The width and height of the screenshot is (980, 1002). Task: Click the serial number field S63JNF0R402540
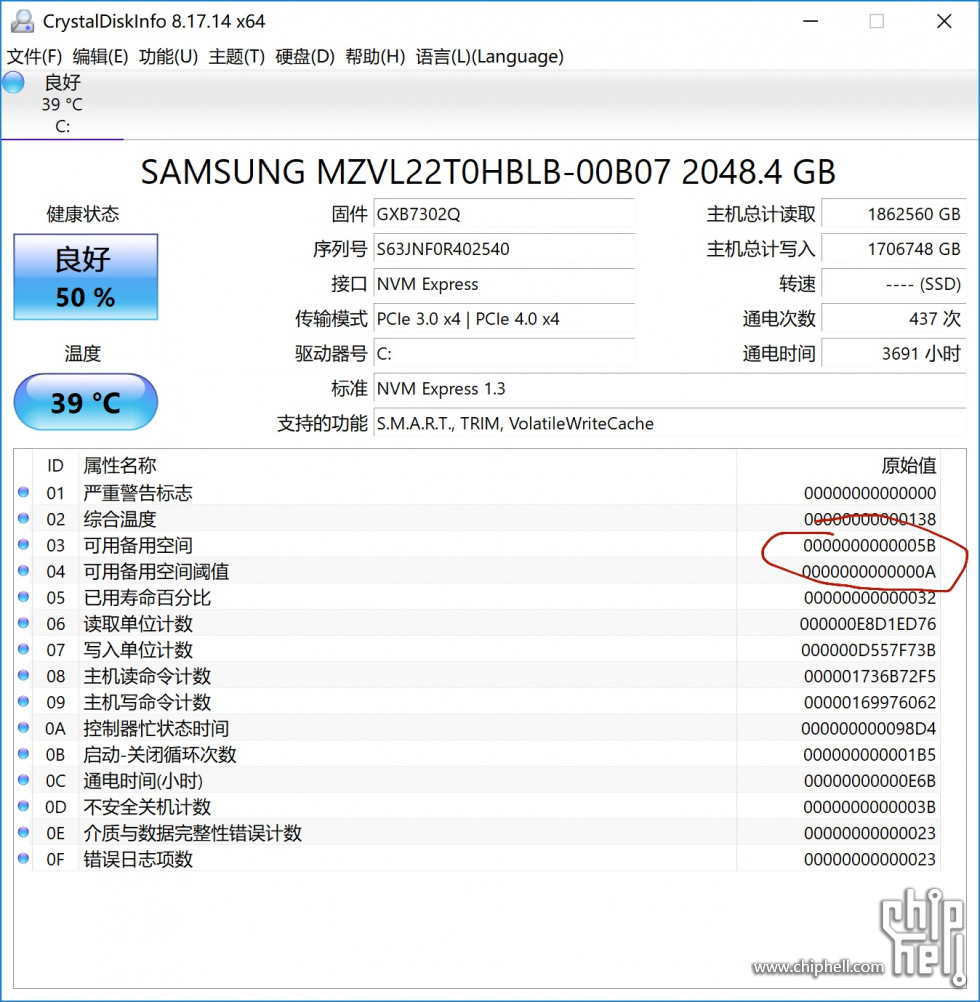tap(504, 249)
